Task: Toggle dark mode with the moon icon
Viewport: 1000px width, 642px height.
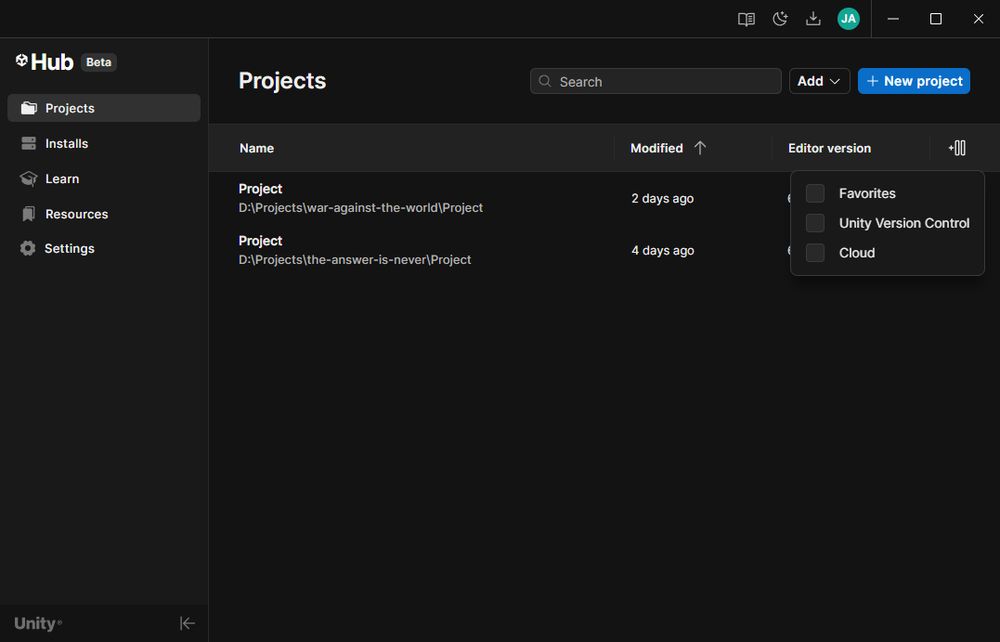Action: (779, 19)
